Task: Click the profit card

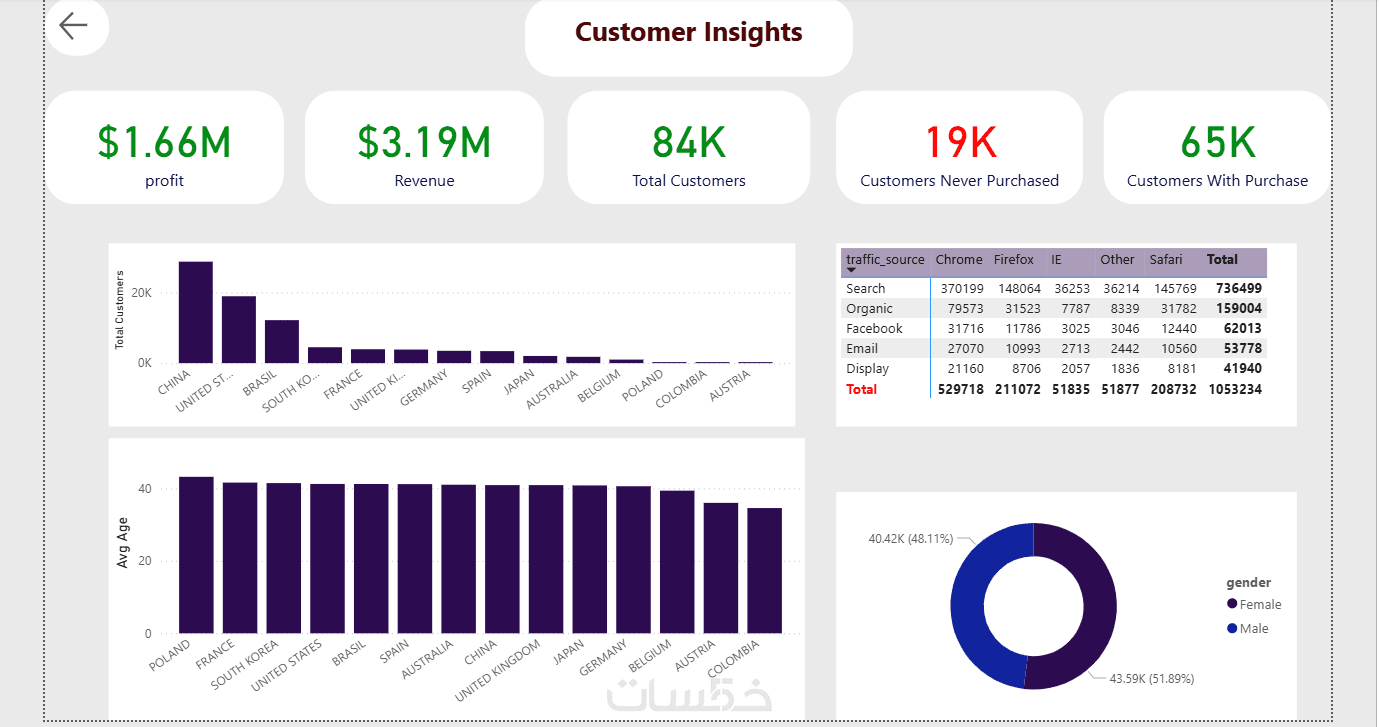Action: click(x=165, y=148)
